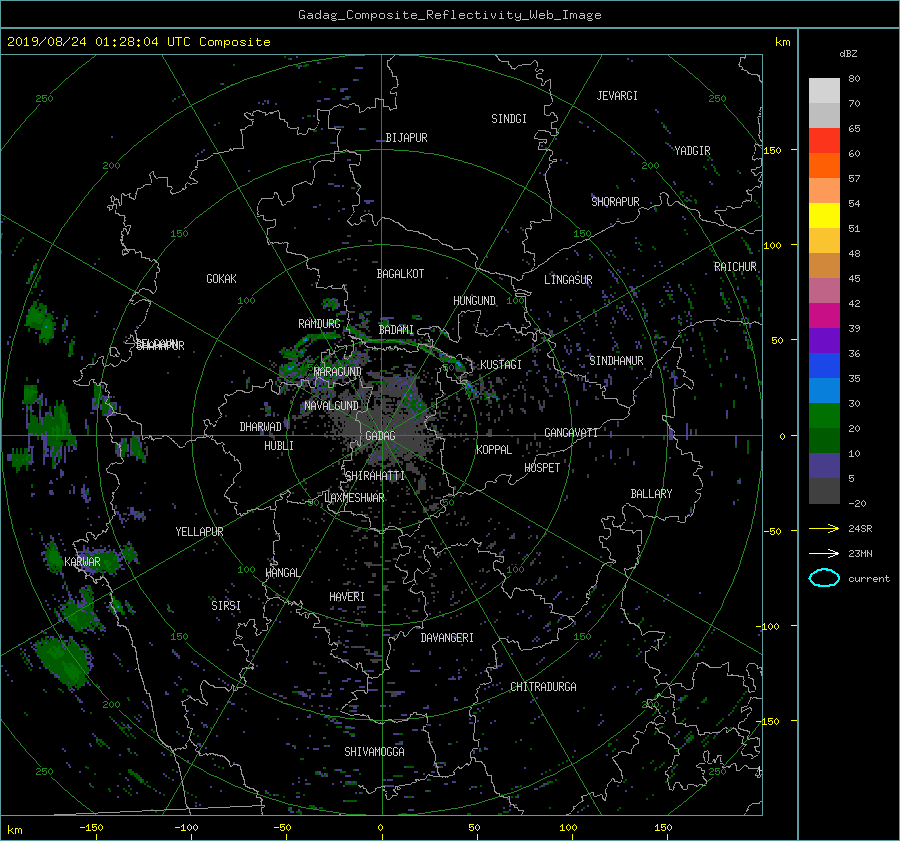Click the 'KARWAR' coastal city label
900x841 pixels.
coord(82,562)
